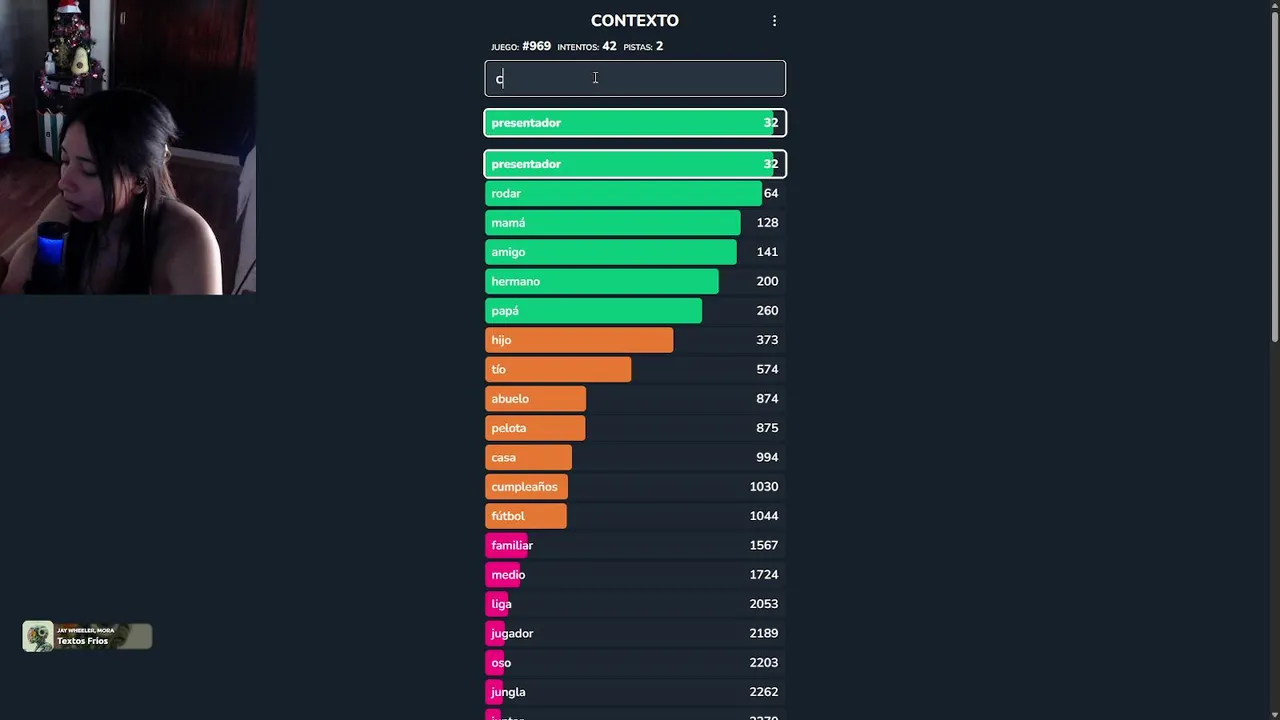Viewport: 1280px width, 720px height.
Task: Select the top presentador result bar
Action: point(635,123)
